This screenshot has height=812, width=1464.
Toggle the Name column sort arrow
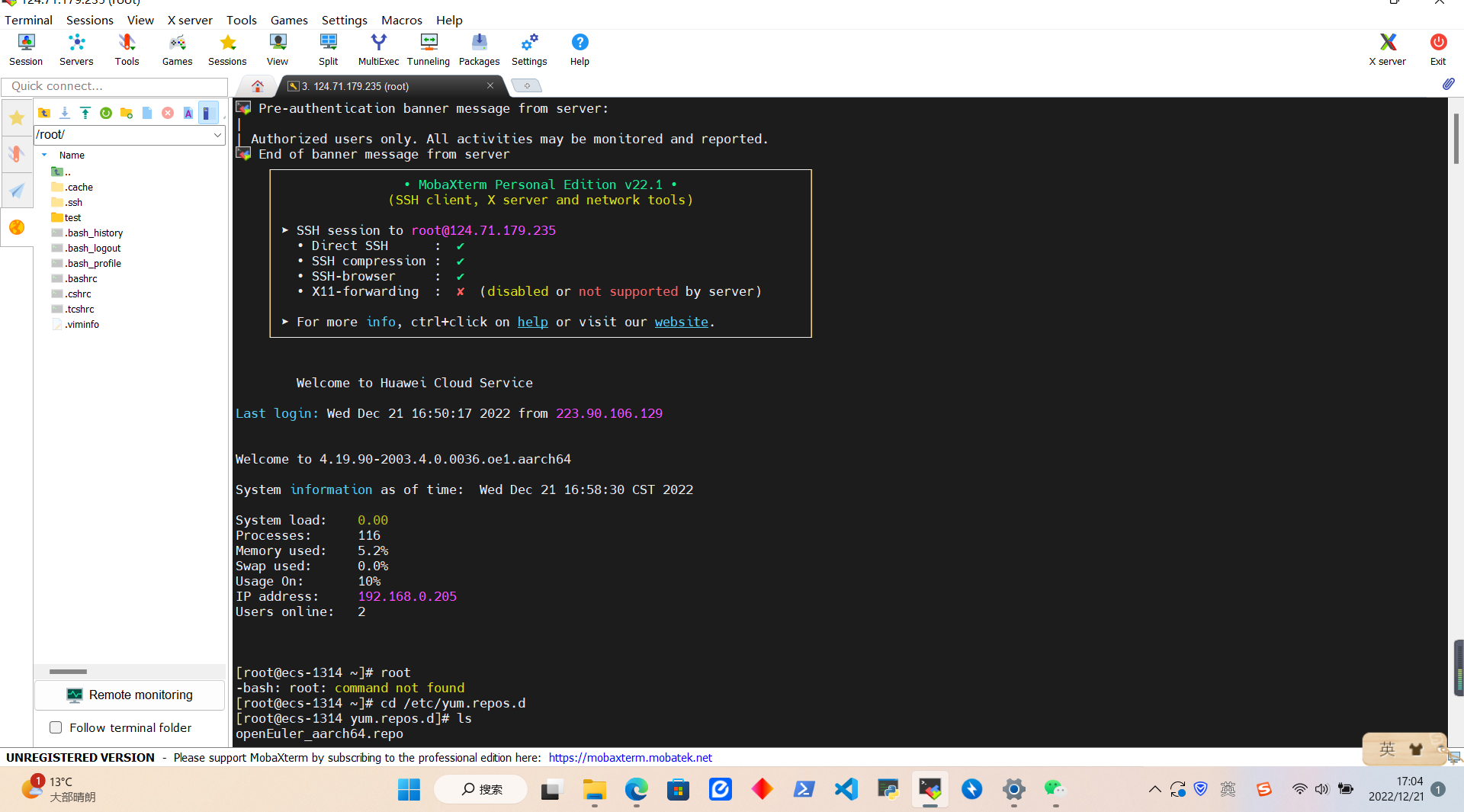[x=44, y=155]
